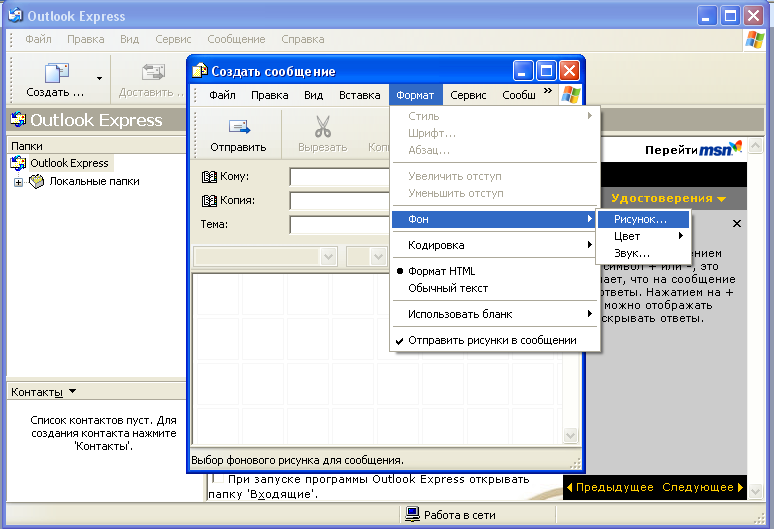This screenshot has width=774, height=529.
Task: Toggle Отправить рисунки в сообщении
Action: pos(495,340)
